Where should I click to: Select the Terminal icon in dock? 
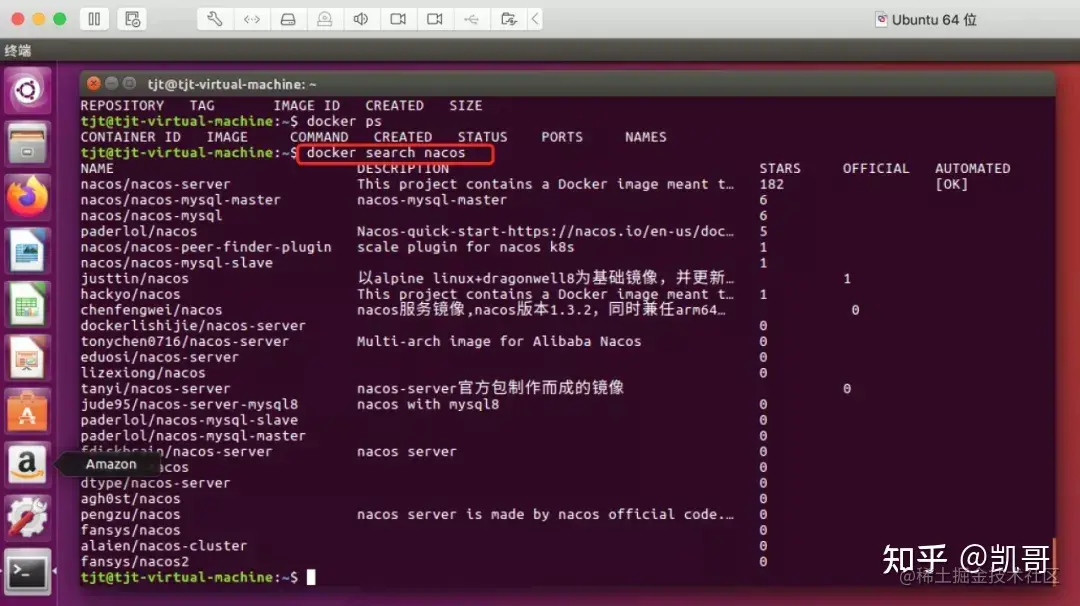point(27,572)
